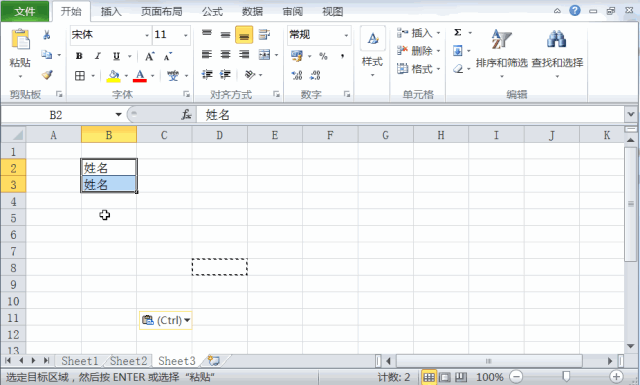
Task: Cut selection with the scissors icon
Action: 47,35
